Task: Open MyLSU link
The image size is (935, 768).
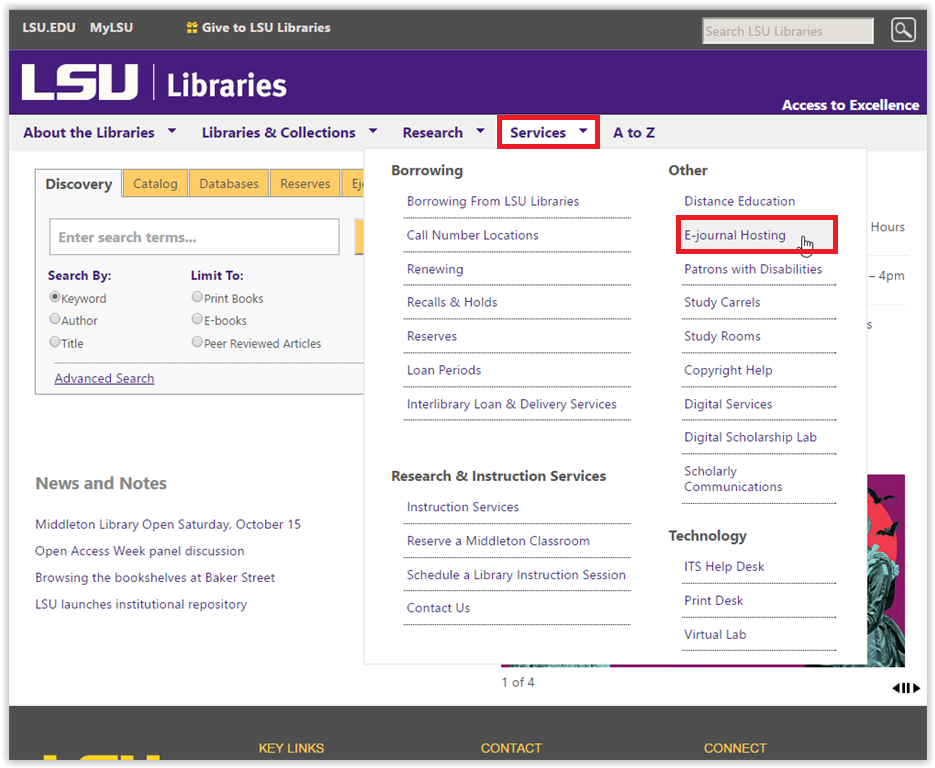Action: pyautogui.click(x=112, y=27)
